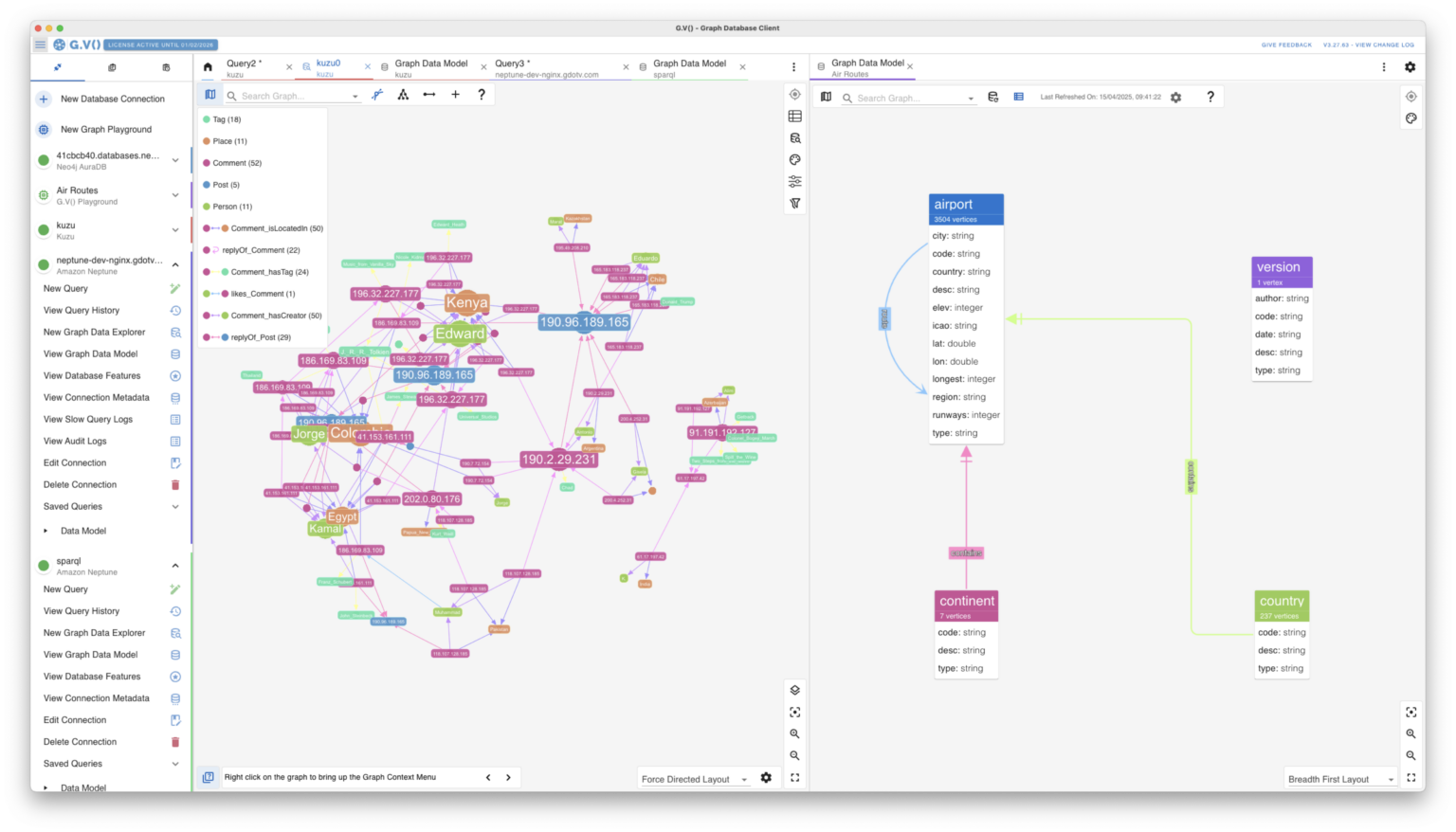This screenshot has width=1456, height=832.
Task: Open the Breadth First Layout dropdown
Action: [x=1341, y=780]
